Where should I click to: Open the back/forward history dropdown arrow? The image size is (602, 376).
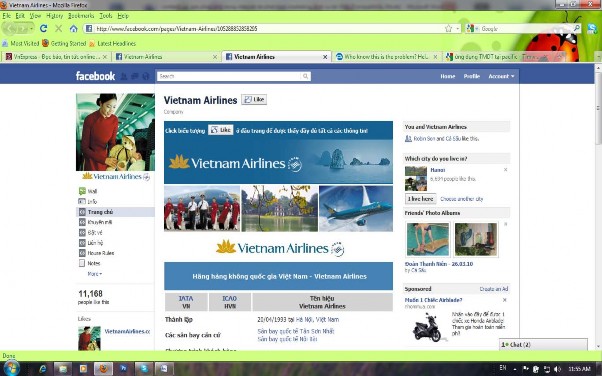click(x=32, y=28)
